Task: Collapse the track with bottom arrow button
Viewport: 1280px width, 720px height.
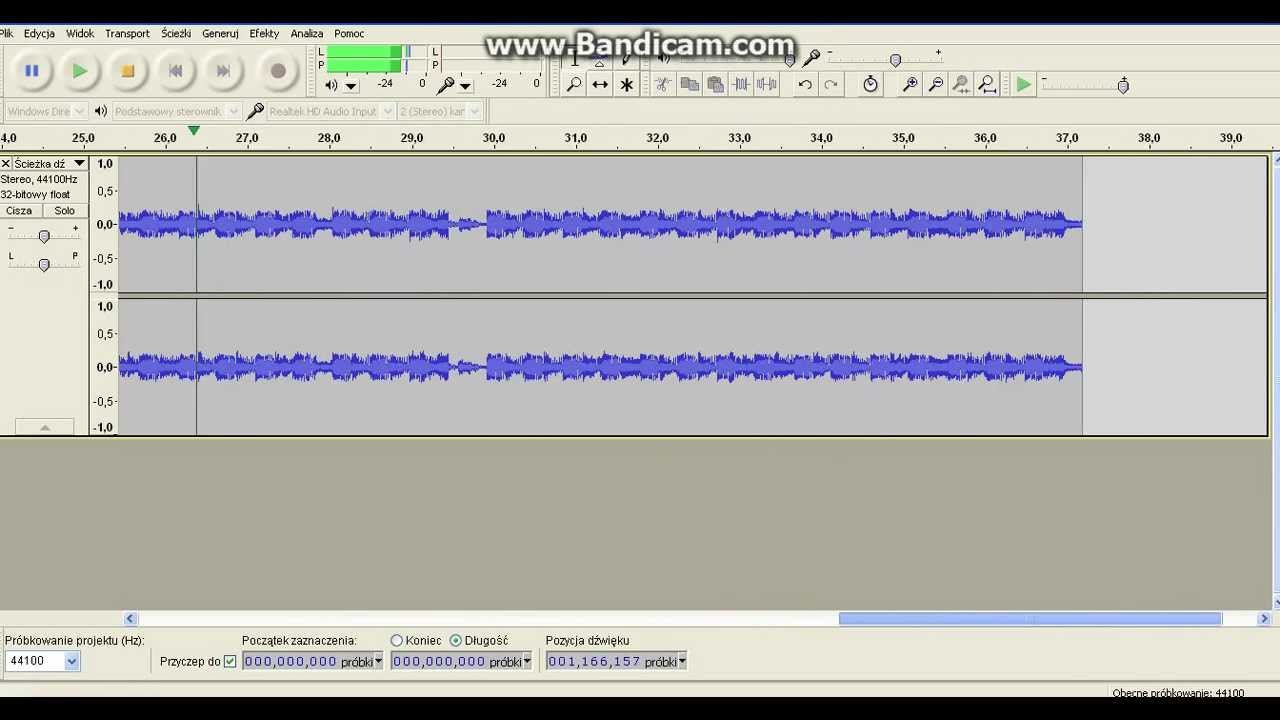Action: [44, 427]
